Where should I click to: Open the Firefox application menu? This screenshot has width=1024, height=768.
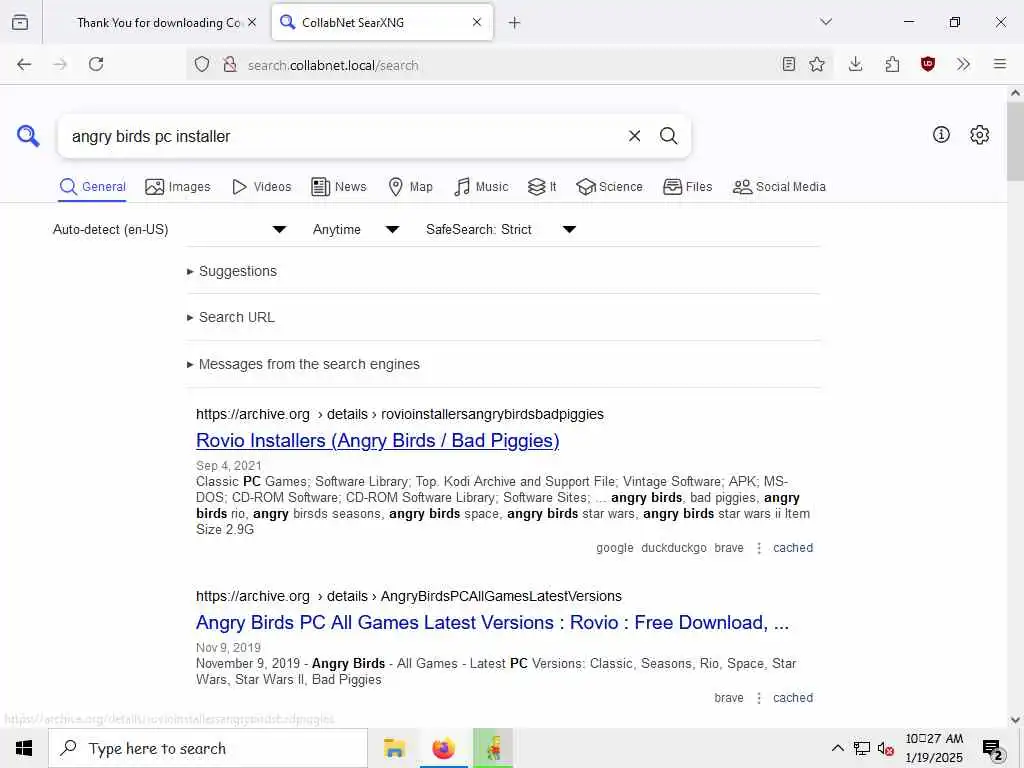point(1000,64)
